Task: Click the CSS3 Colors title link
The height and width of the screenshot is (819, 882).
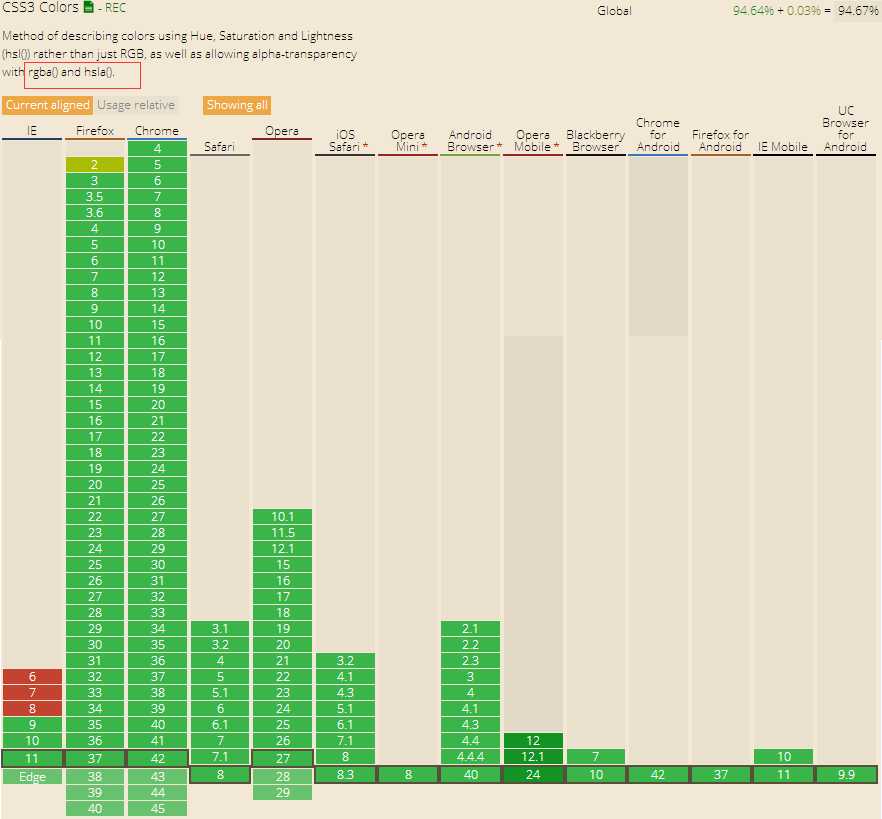Action: coord(40,7)
